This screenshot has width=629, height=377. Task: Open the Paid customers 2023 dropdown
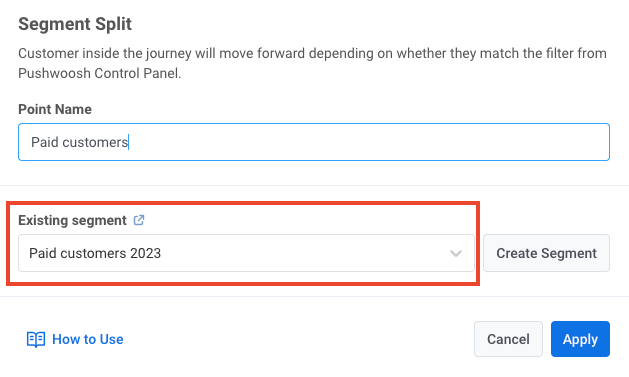(x=246, y=253)
